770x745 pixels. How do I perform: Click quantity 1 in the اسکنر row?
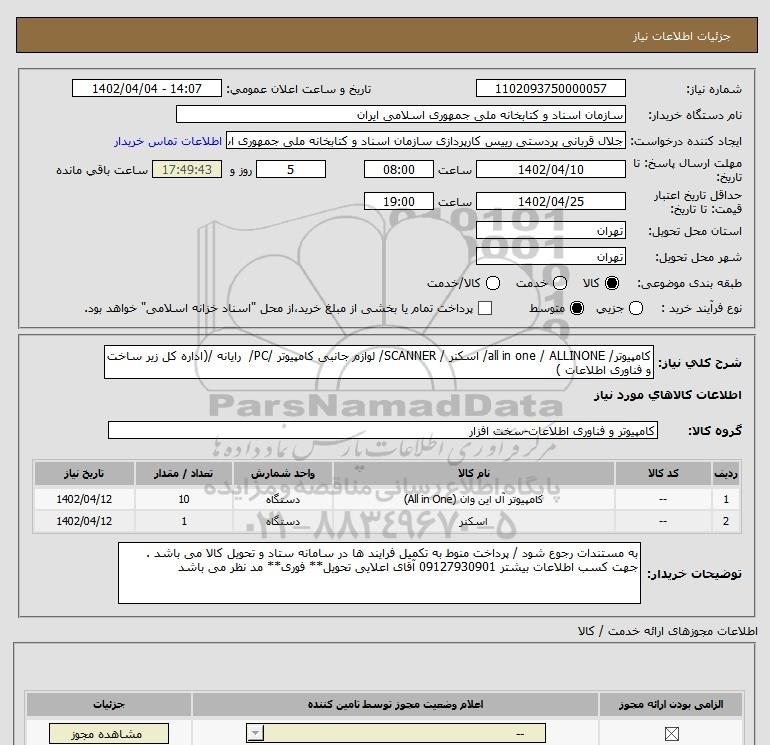pos(184,522)
